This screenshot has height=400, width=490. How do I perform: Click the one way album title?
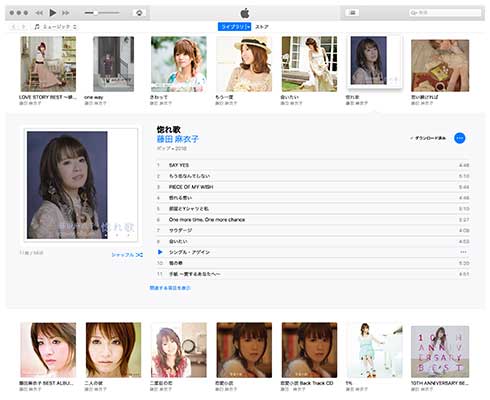pos(94,97)
